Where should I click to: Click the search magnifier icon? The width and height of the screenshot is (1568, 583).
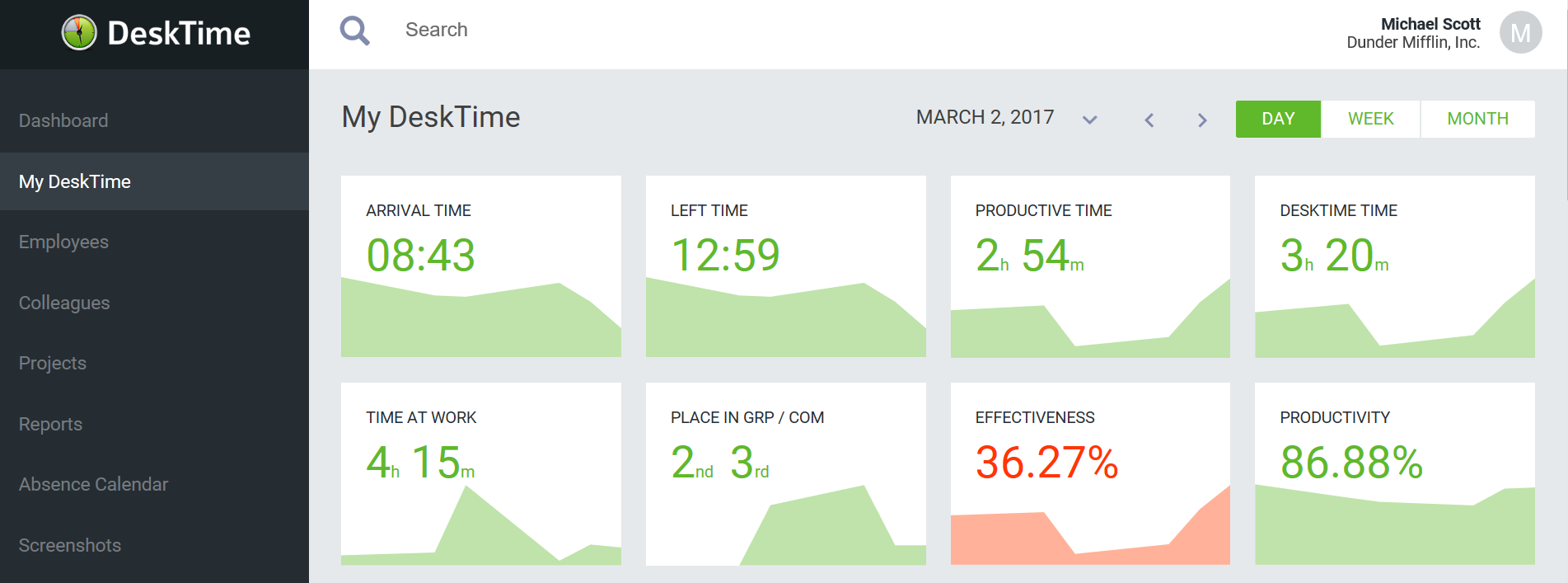point(354,31)
